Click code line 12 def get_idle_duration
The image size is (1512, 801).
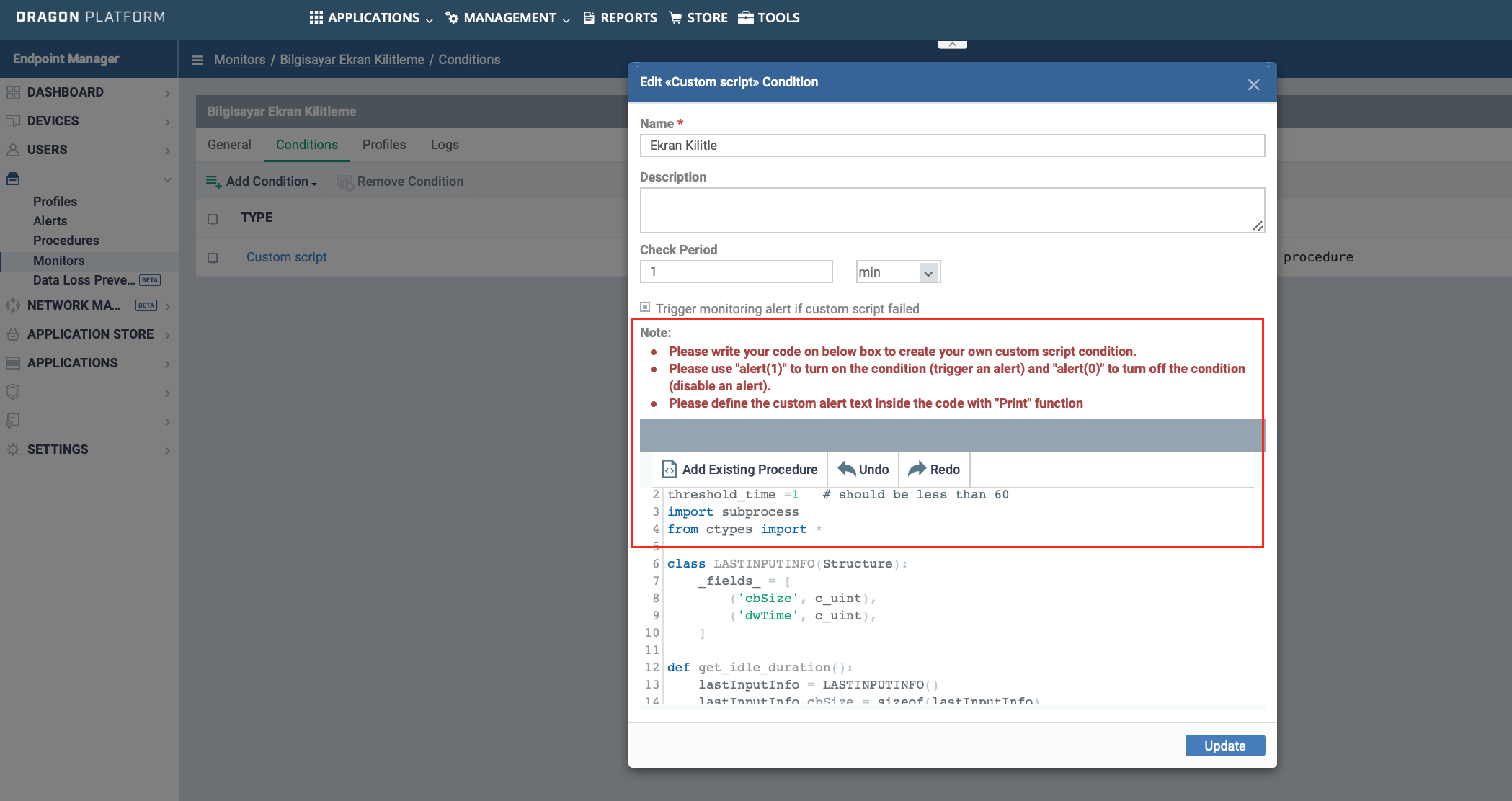click(x=760, y=668)
